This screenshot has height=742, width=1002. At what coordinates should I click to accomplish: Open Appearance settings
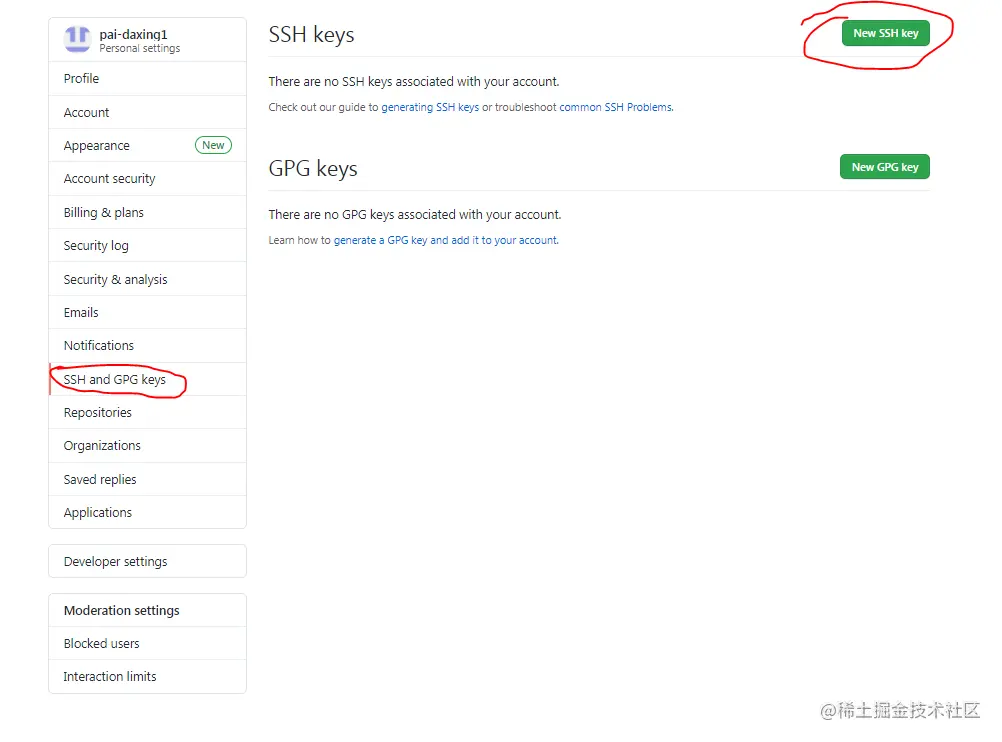coord(148,146)
